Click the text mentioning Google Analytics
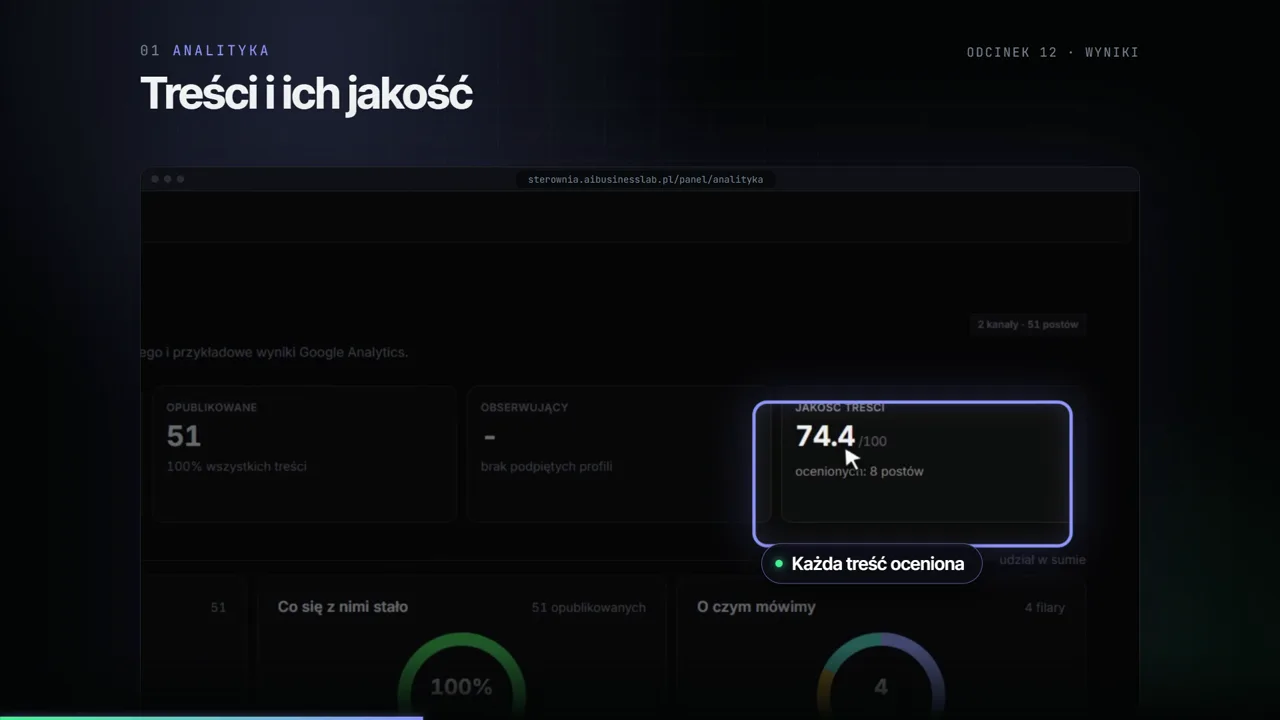The image size is (1280, 720). (x=275, y=352)
